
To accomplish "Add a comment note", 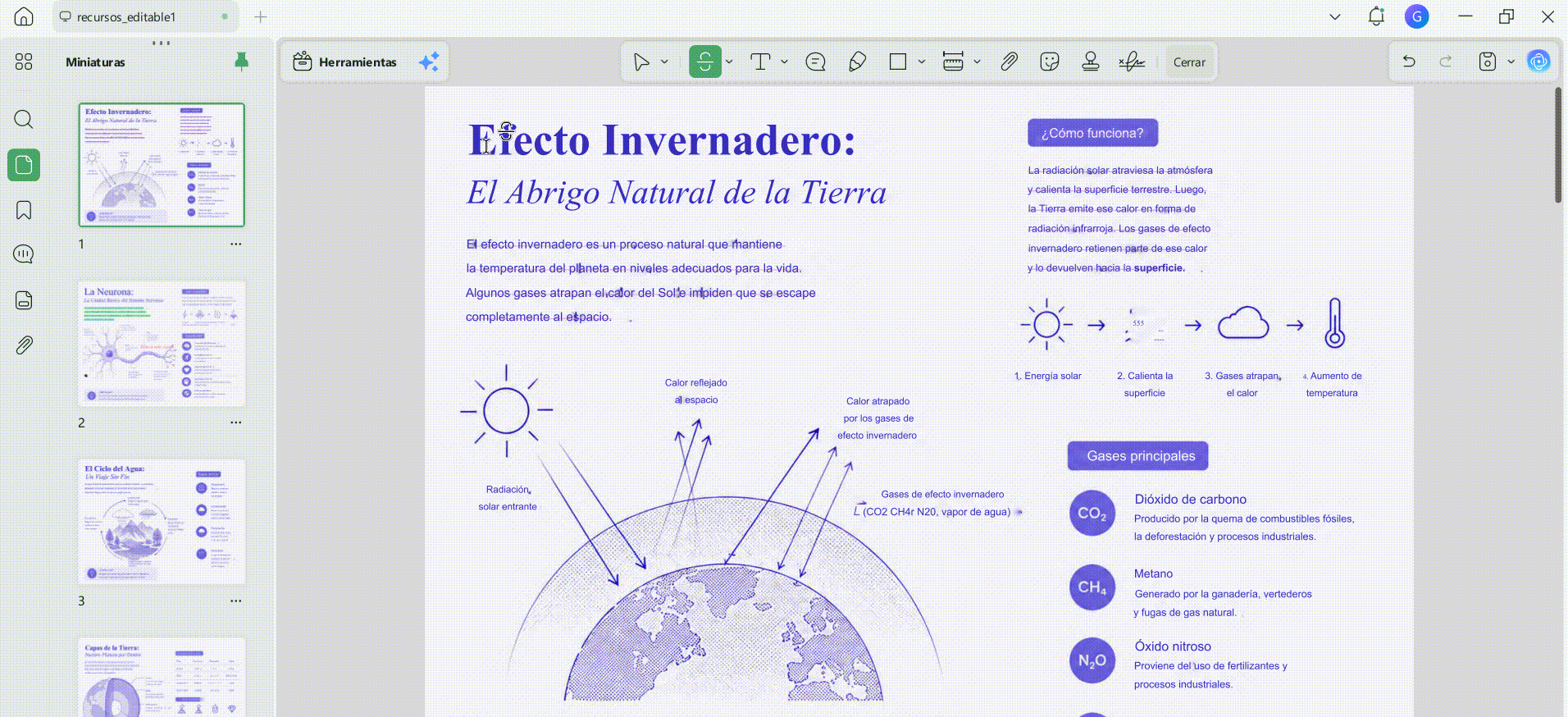I will (x=815, y=62).
